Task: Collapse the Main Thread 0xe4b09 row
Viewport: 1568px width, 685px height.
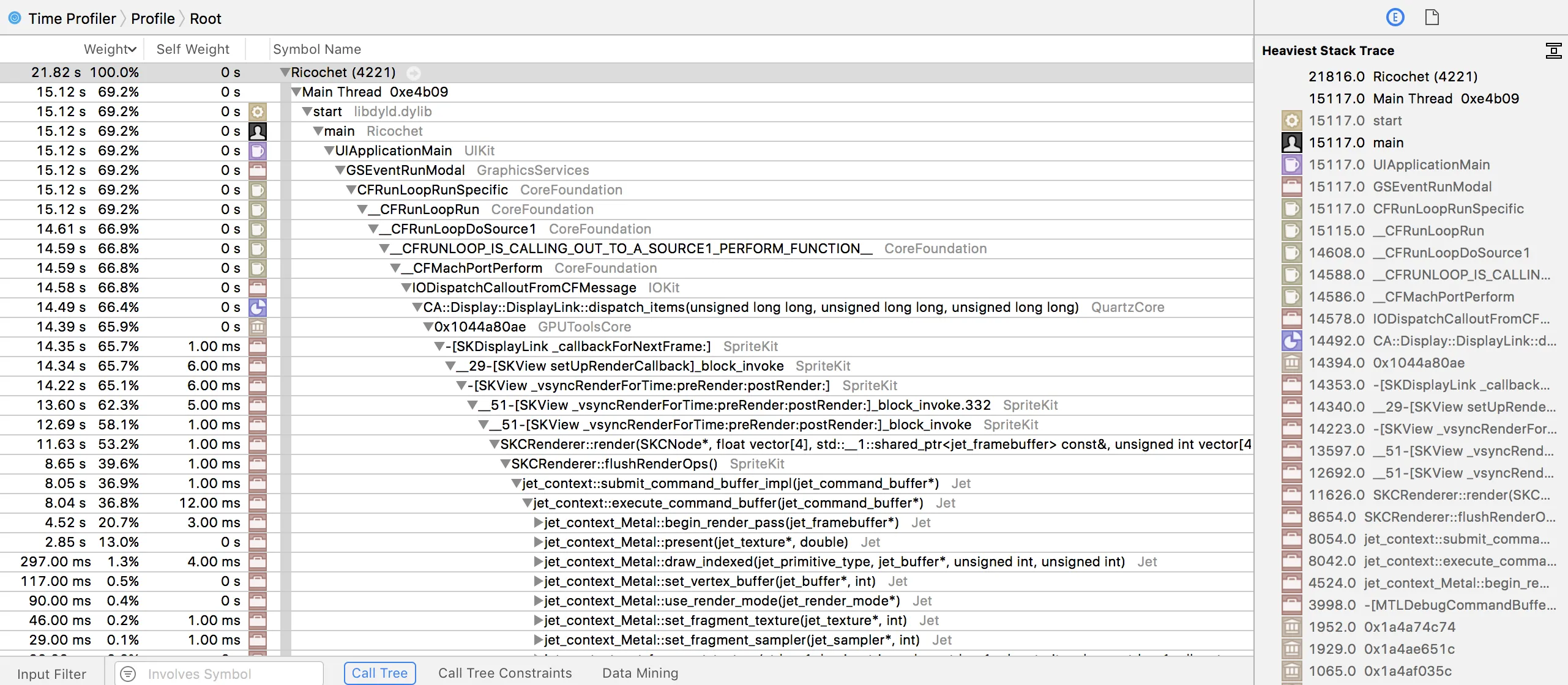Action: click(296, 92)
